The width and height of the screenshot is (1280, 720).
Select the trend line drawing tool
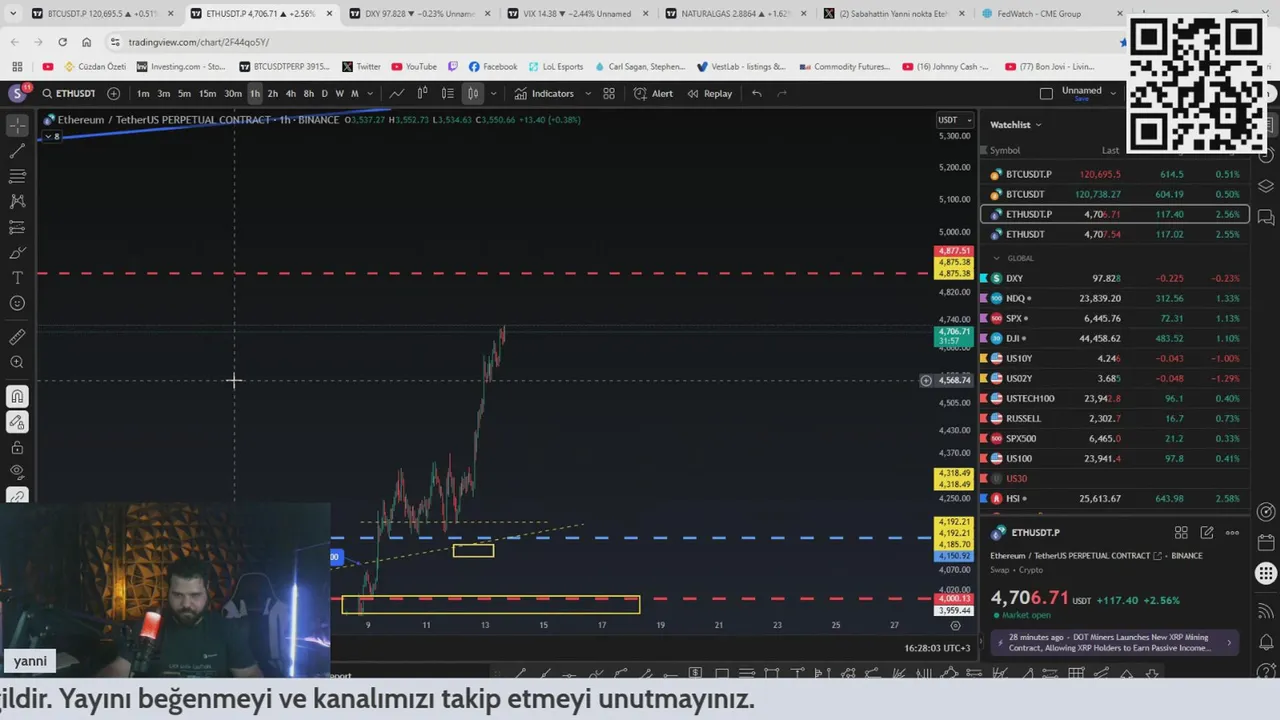pyautogui.click(x=17, y=151)
